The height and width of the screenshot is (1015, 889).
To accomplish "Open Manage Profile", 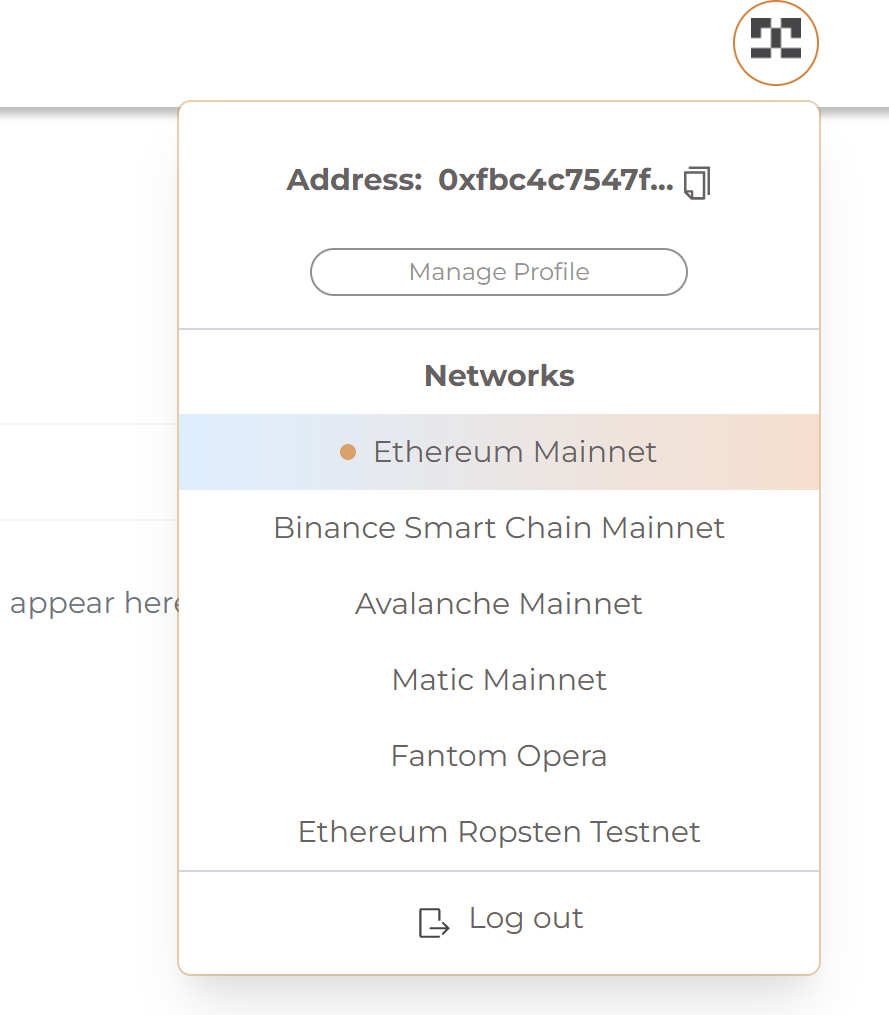I will click(499, 272).
